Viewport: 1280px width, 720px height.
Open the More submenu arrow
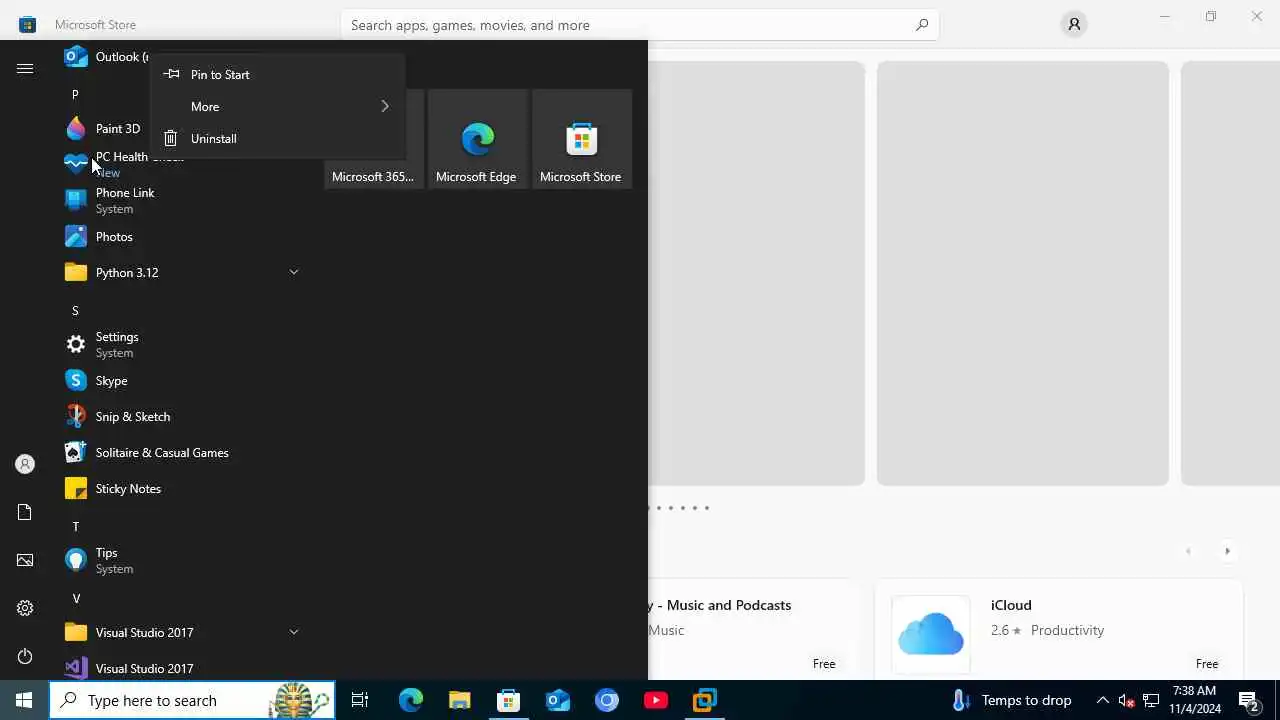coord(385,107)
